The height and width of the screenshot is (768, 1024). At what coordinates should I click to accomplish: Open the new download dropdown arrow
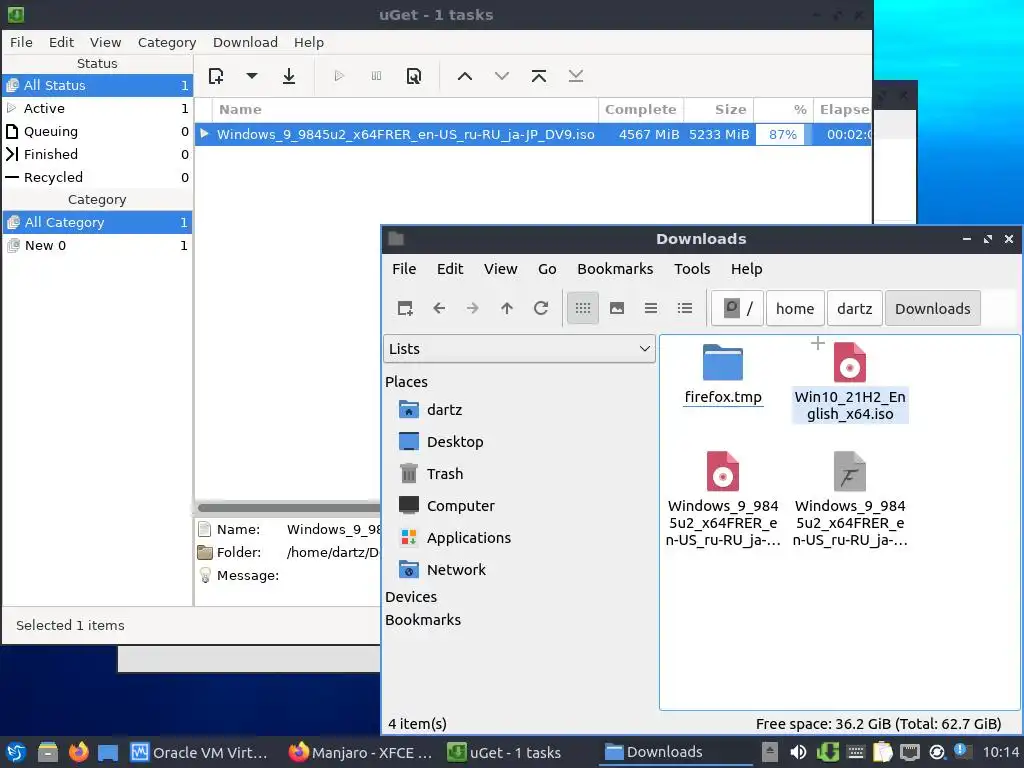tap(251, 76)
